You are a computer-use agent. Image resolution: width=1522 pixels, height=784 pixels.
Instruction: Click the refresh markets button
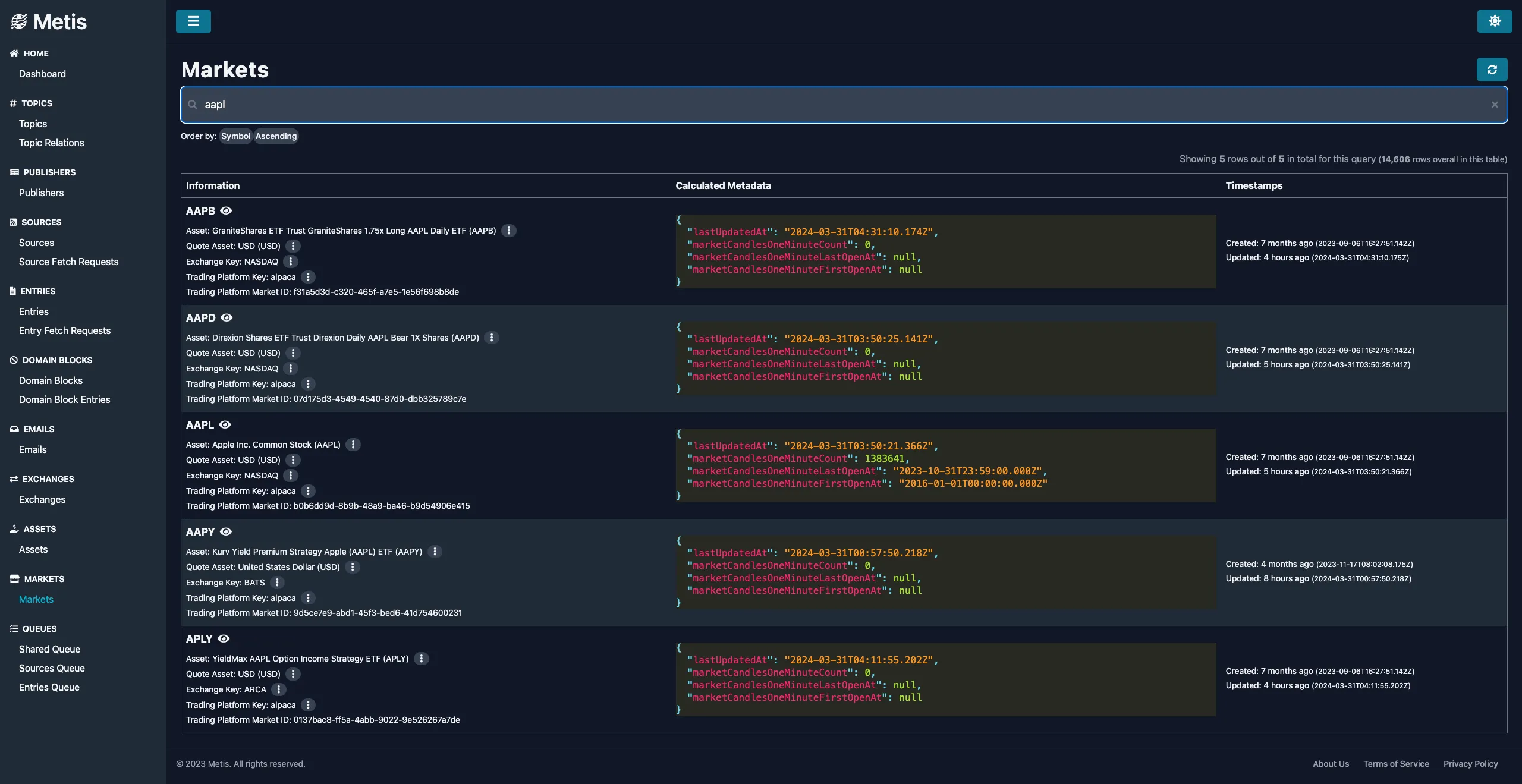point(1492,70)
